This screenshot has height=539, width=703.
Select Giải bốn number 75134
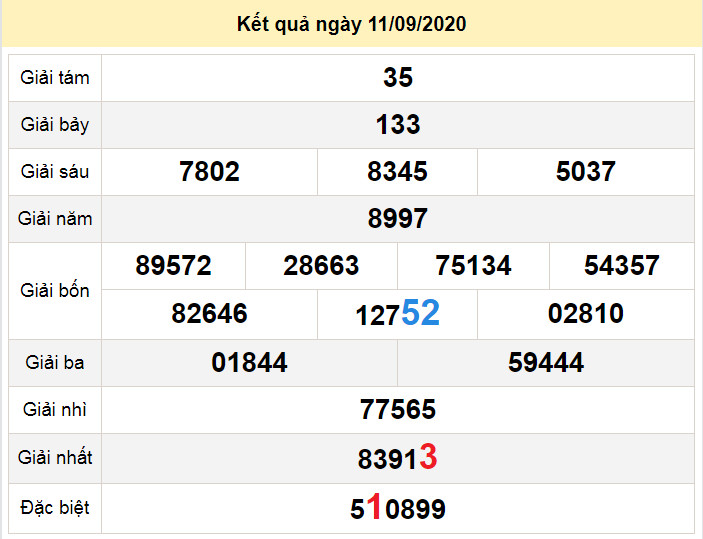473,265
